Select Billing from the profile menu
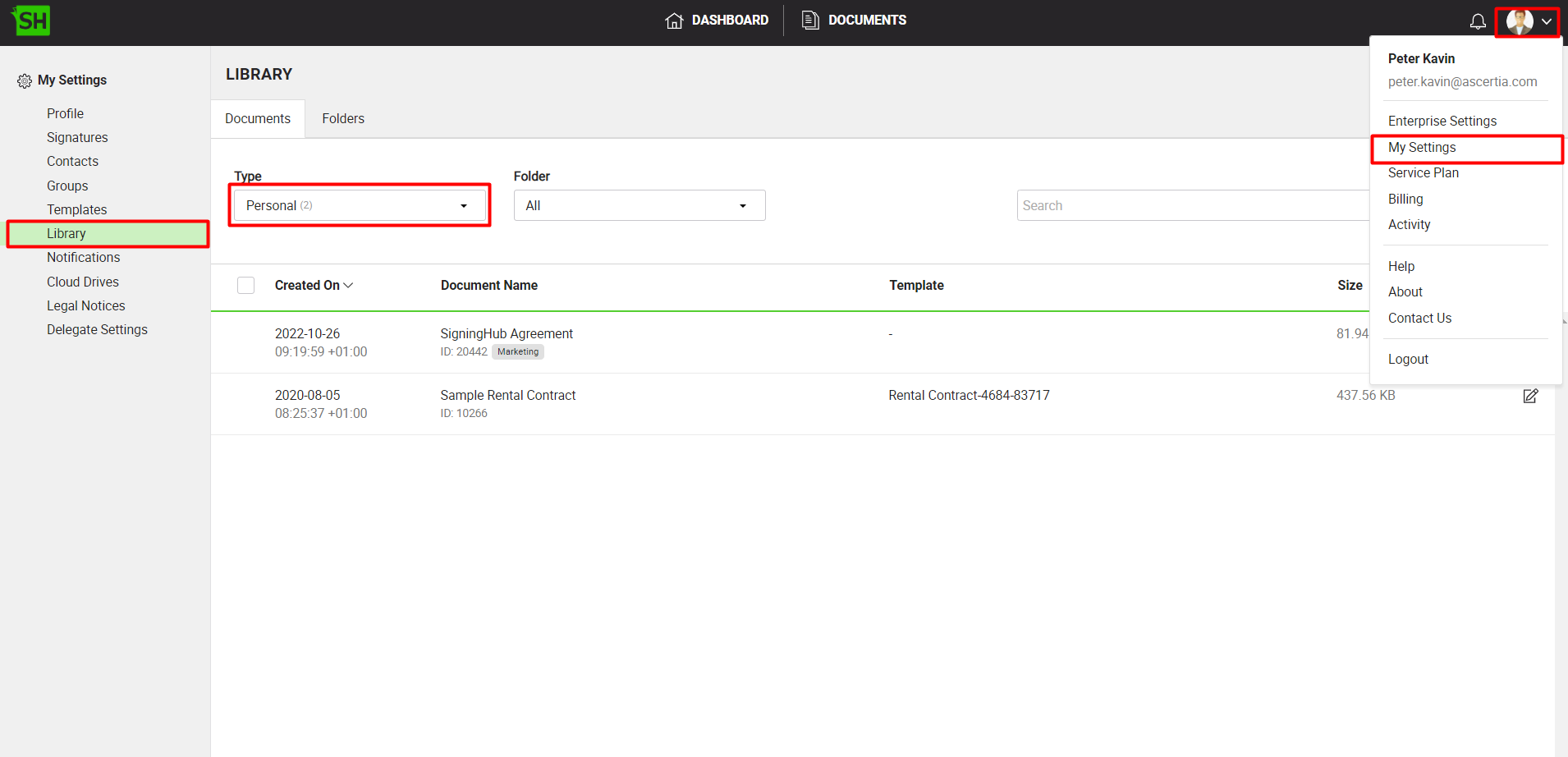Screen dimensions: 1568x757 coord(1405,200)
